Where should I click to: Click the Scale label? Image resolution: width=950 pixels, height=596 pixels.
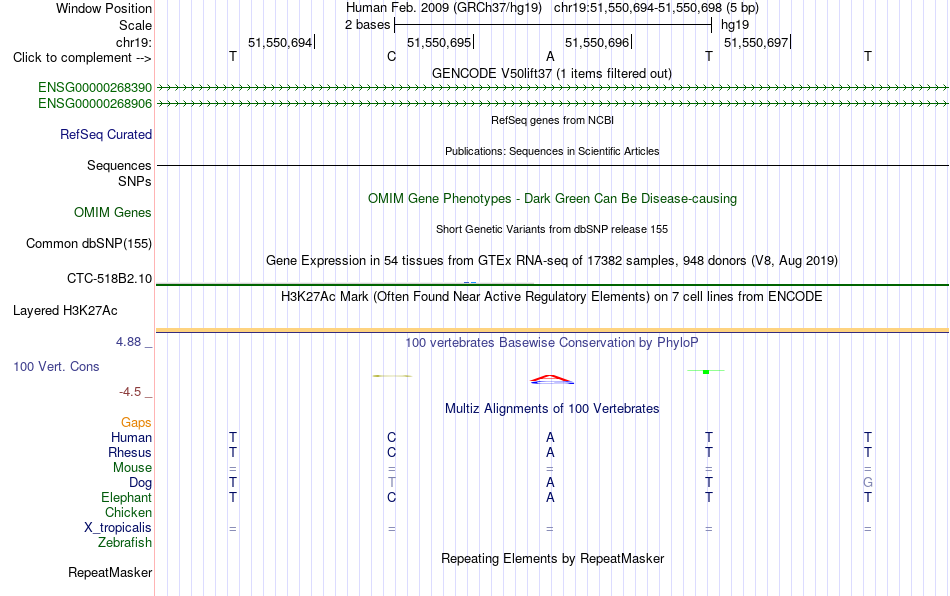pyautogui.click(x=136, y=25)
